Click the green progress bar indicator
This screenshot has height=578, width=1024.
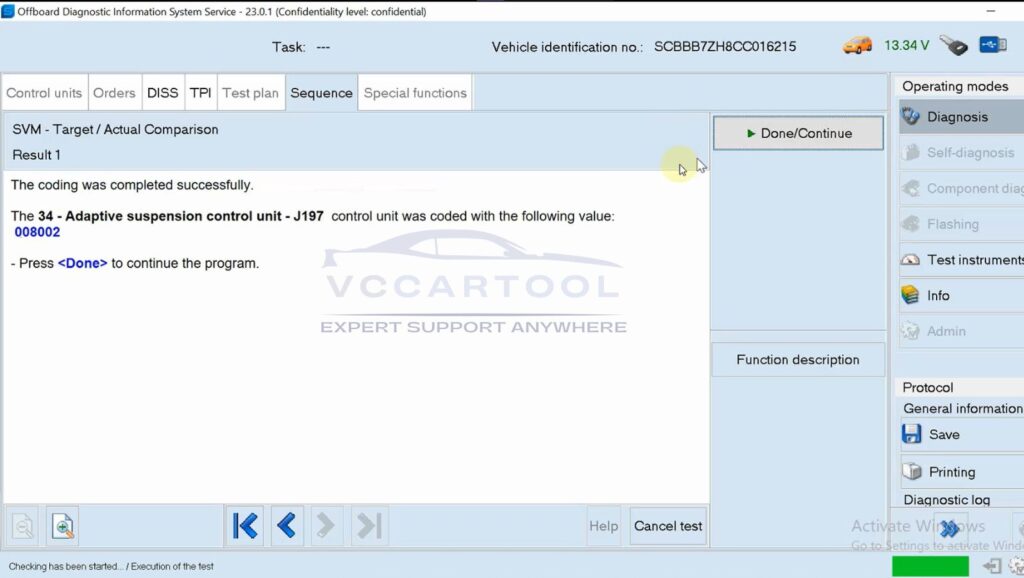(930, 566)
